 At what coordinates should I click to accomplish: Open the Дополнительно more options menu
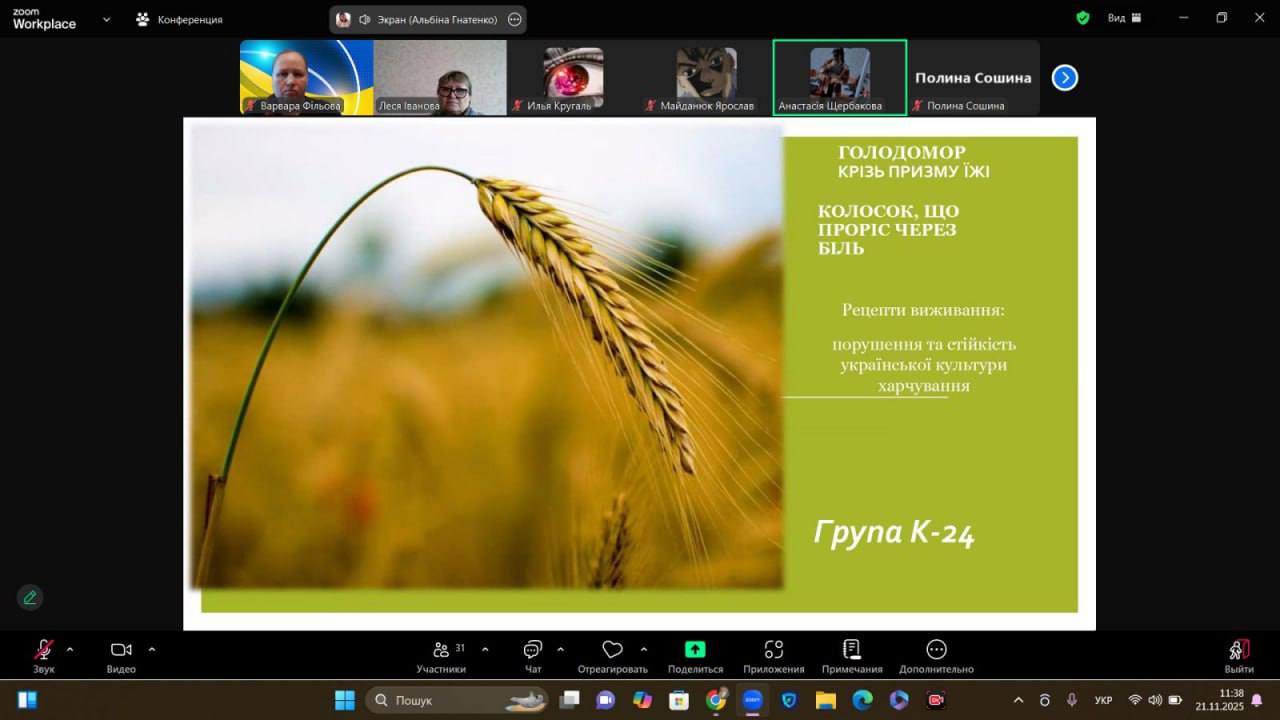click(x=936, y=655)
